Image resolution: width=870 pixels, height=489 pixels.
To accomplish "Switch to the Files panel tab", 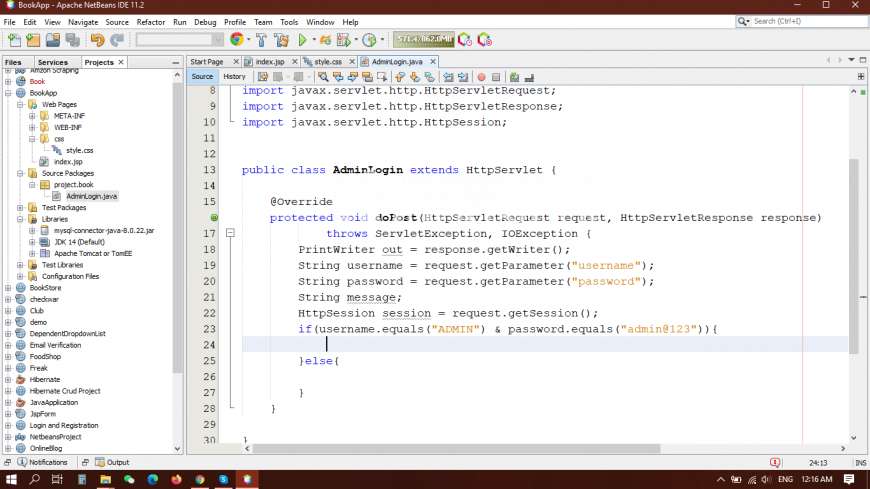I will pos(13,62).
